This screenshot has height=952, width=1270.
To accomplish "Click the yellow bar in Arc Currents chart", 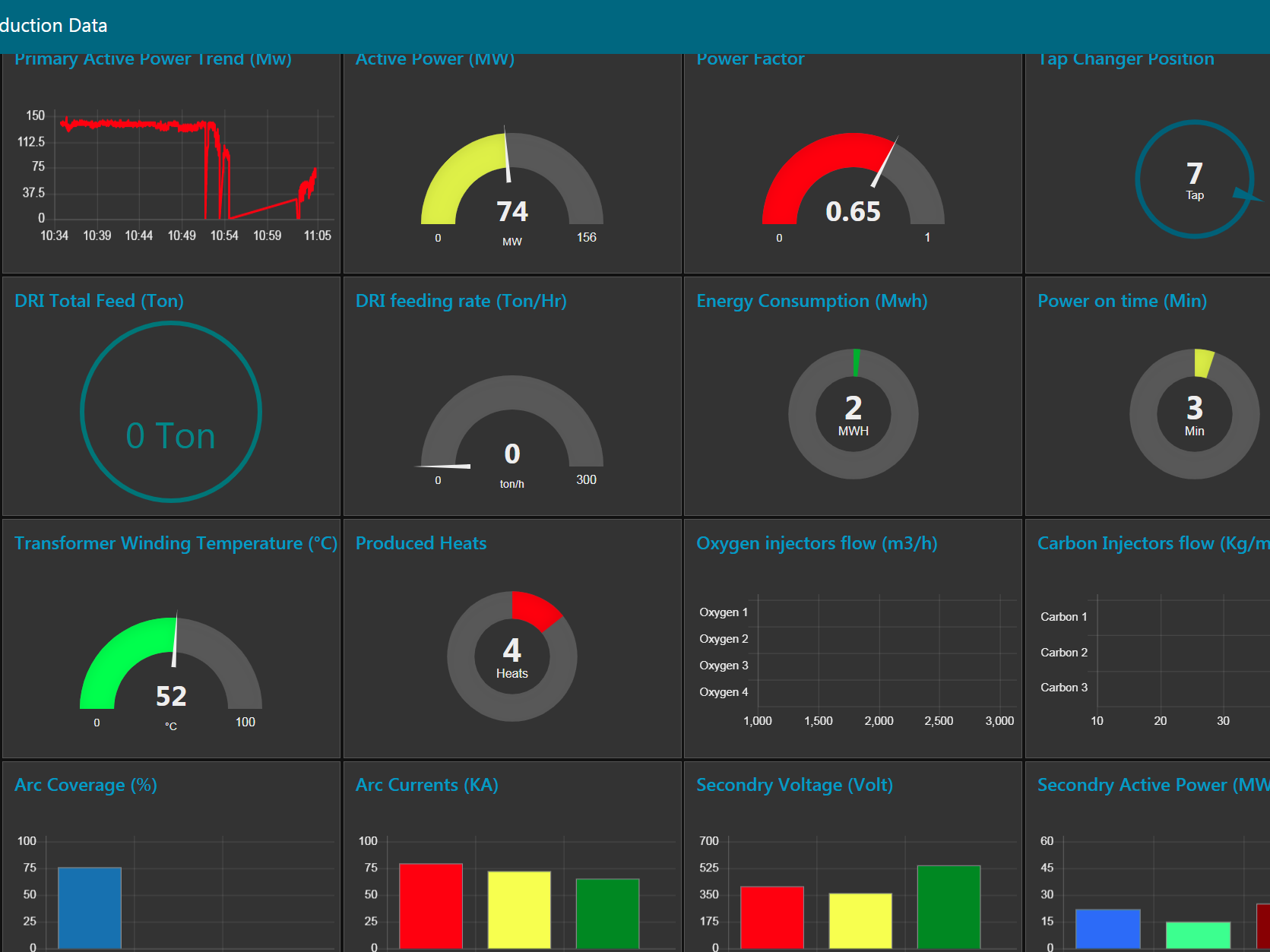I will 519,908.
